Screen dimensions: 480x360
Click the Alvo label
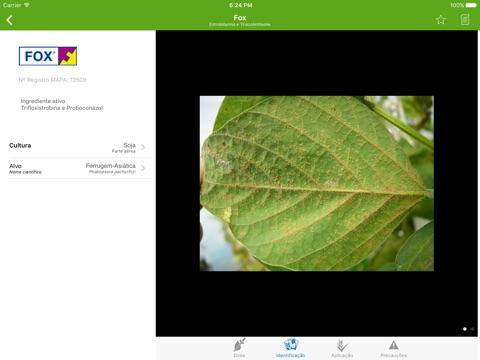click(x=15, y=166)
